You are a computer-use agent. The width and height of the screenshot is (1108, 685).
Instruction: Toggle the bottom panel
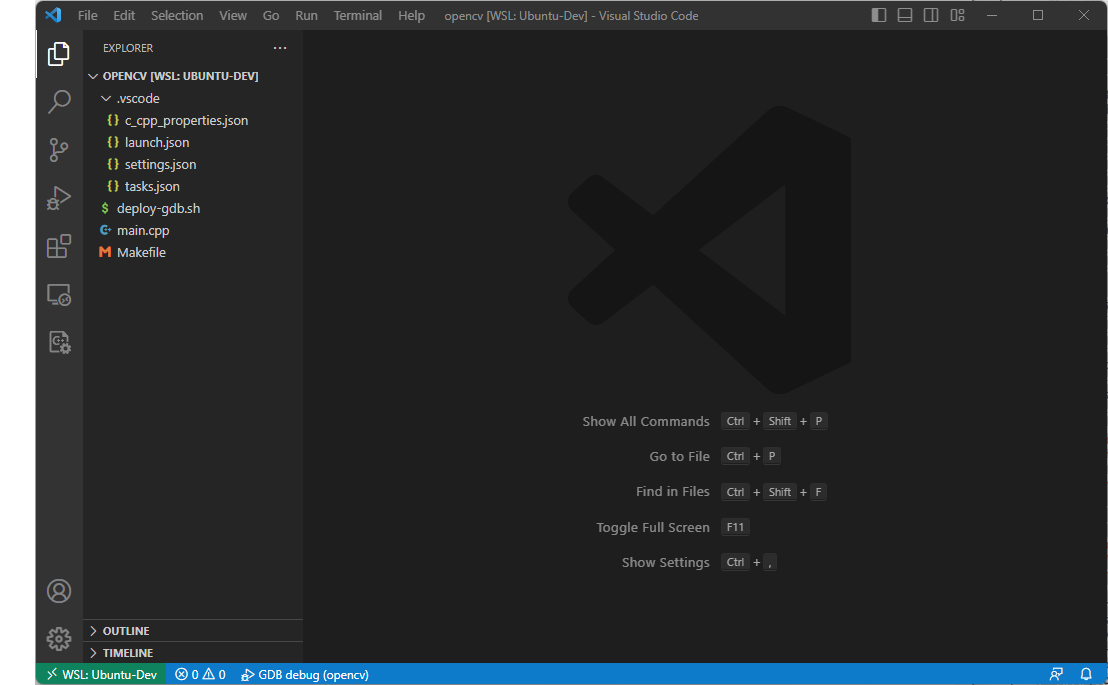click(x=904, y=15)
